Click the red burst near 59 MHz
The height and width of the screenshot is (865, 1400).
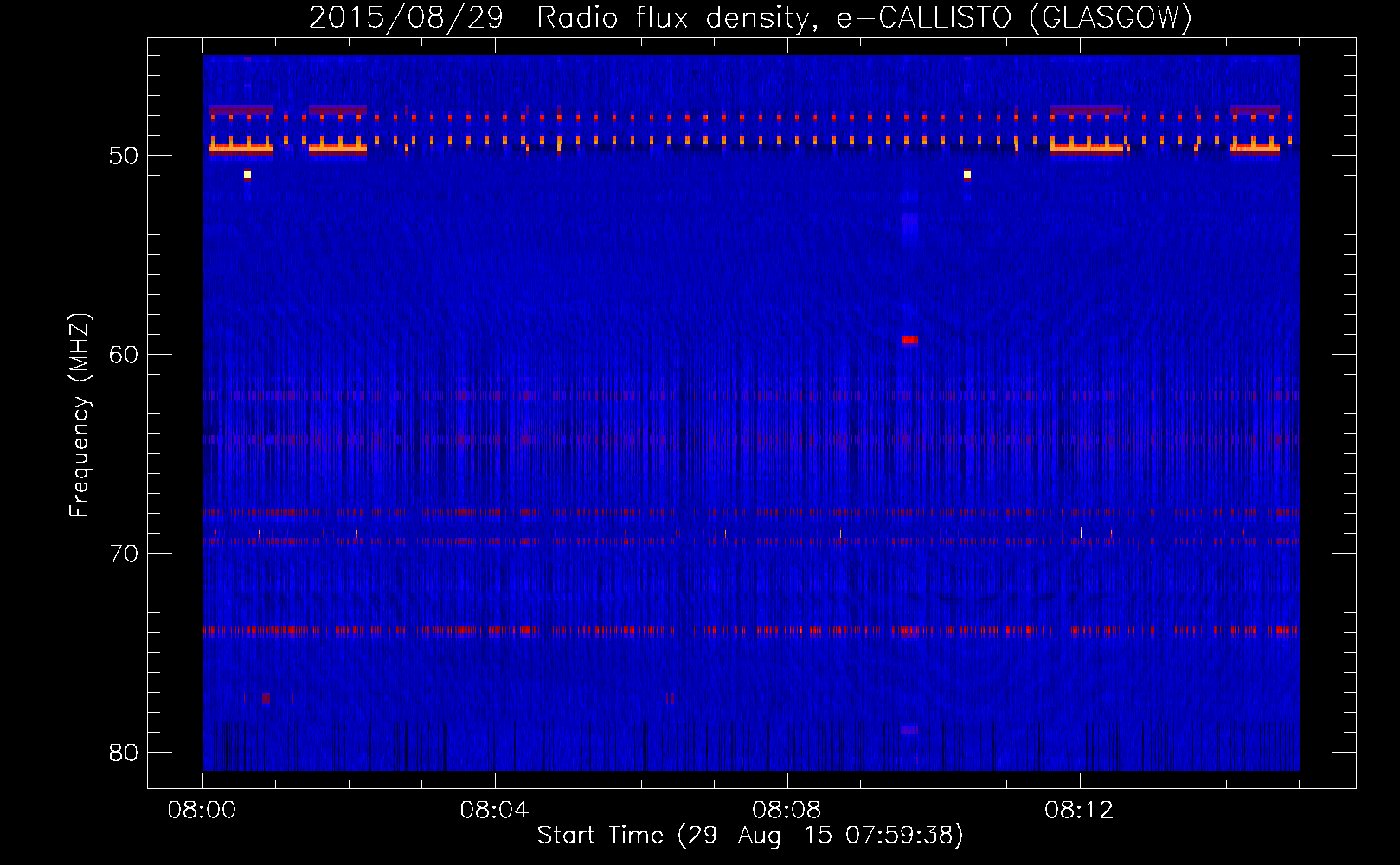click(x=909, y=340)
